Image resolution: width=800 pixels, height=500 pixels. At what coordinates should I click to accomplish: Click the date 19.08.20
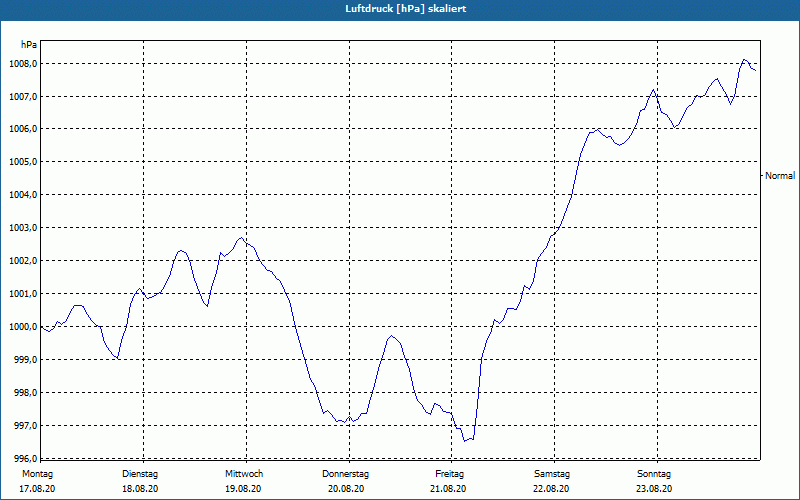pos(243,489)
